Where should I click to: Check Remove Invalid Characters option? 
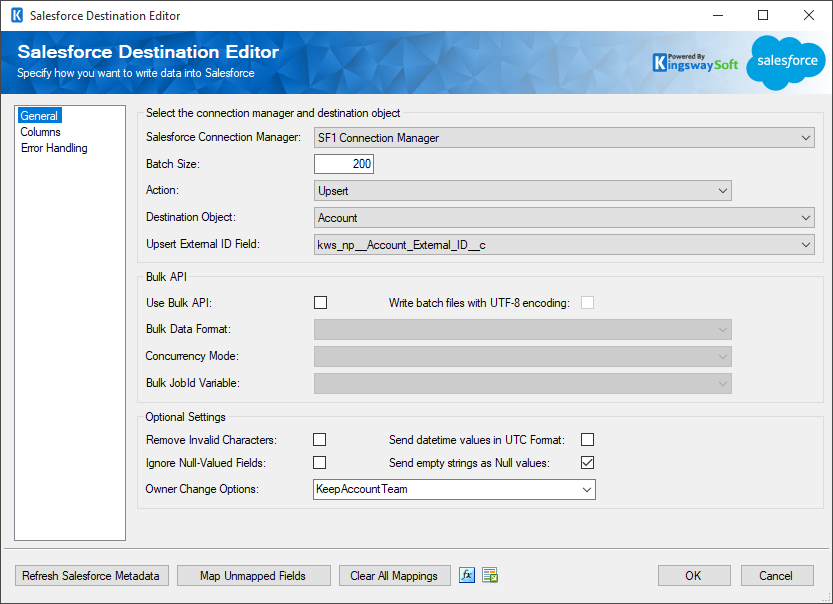point(319,440)
